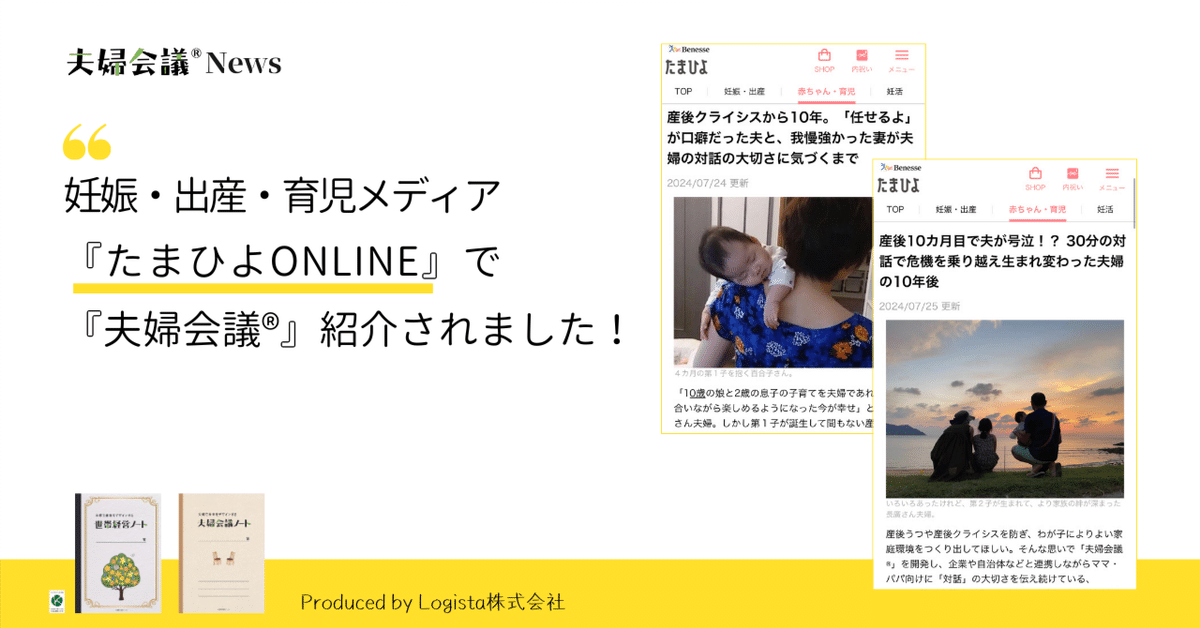Image resolution: width=1200 pixels, height=628 pixels.
Task: Select the 妊娠・出産 tab in the 2024/07/25 article screenshot
Action: click(x=955, y=209)
